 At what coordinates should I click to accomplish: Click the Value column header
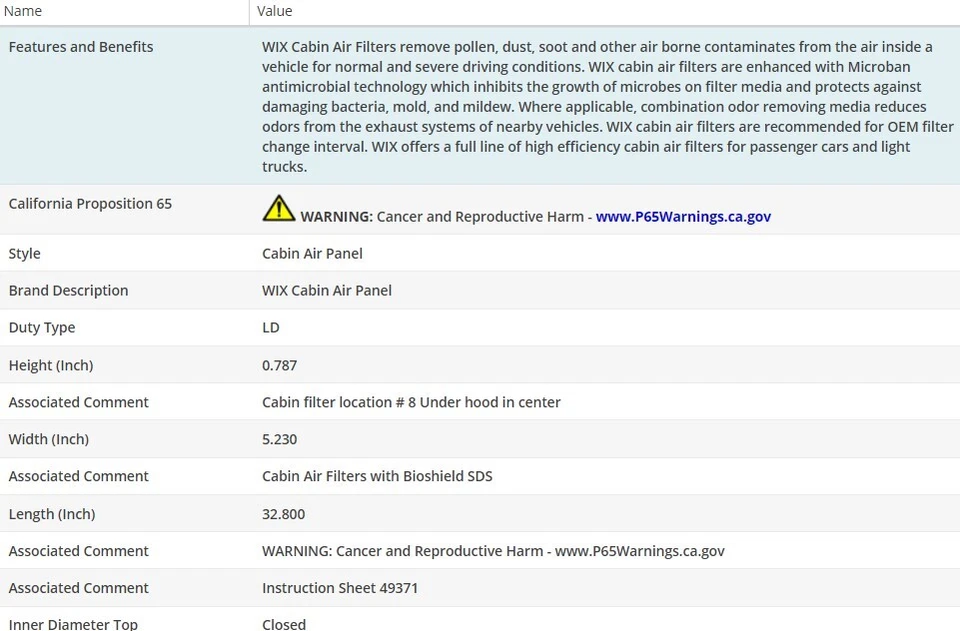pos(275,11)
